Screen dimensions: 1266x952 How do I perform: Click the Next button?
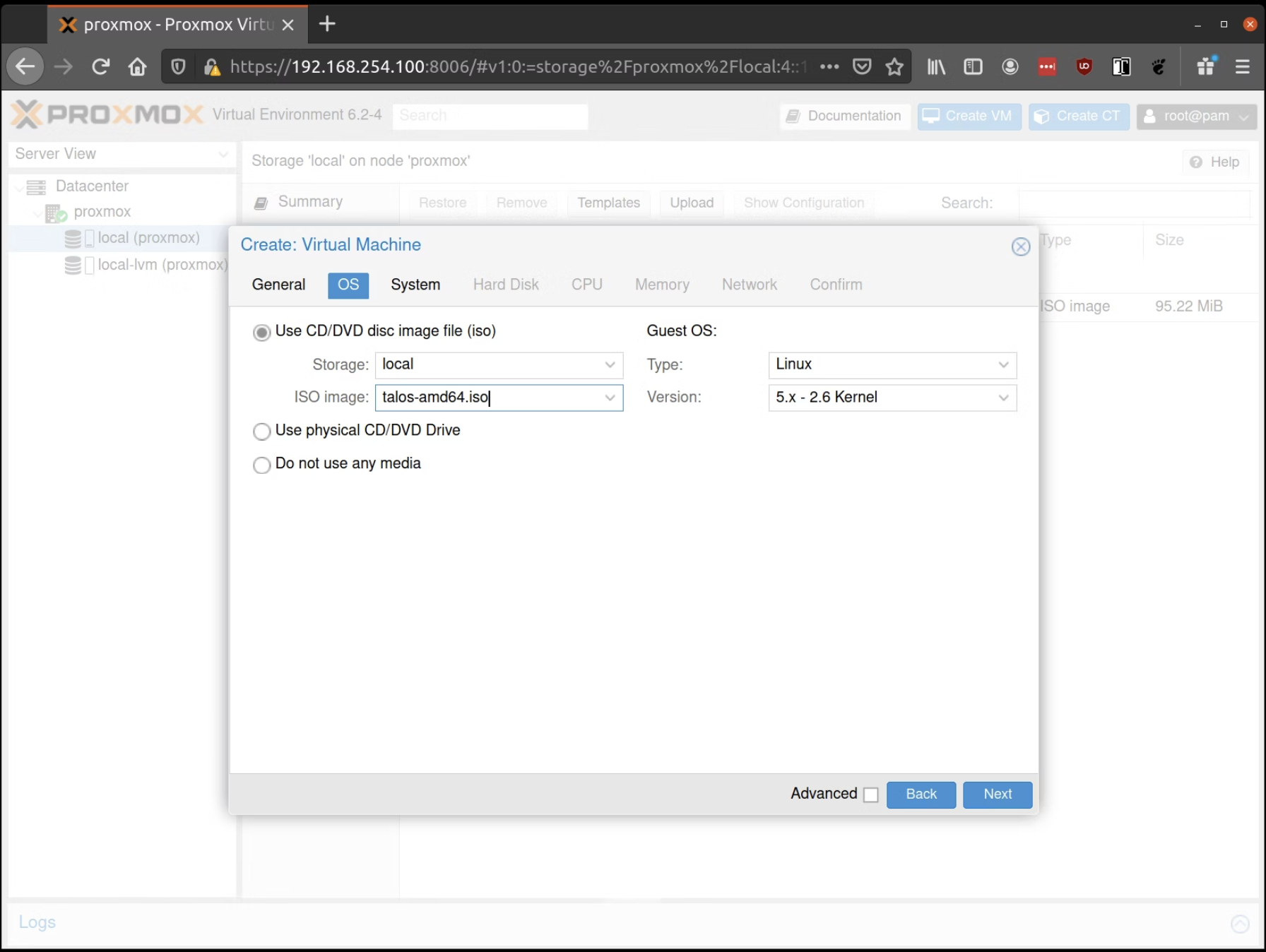997,795
